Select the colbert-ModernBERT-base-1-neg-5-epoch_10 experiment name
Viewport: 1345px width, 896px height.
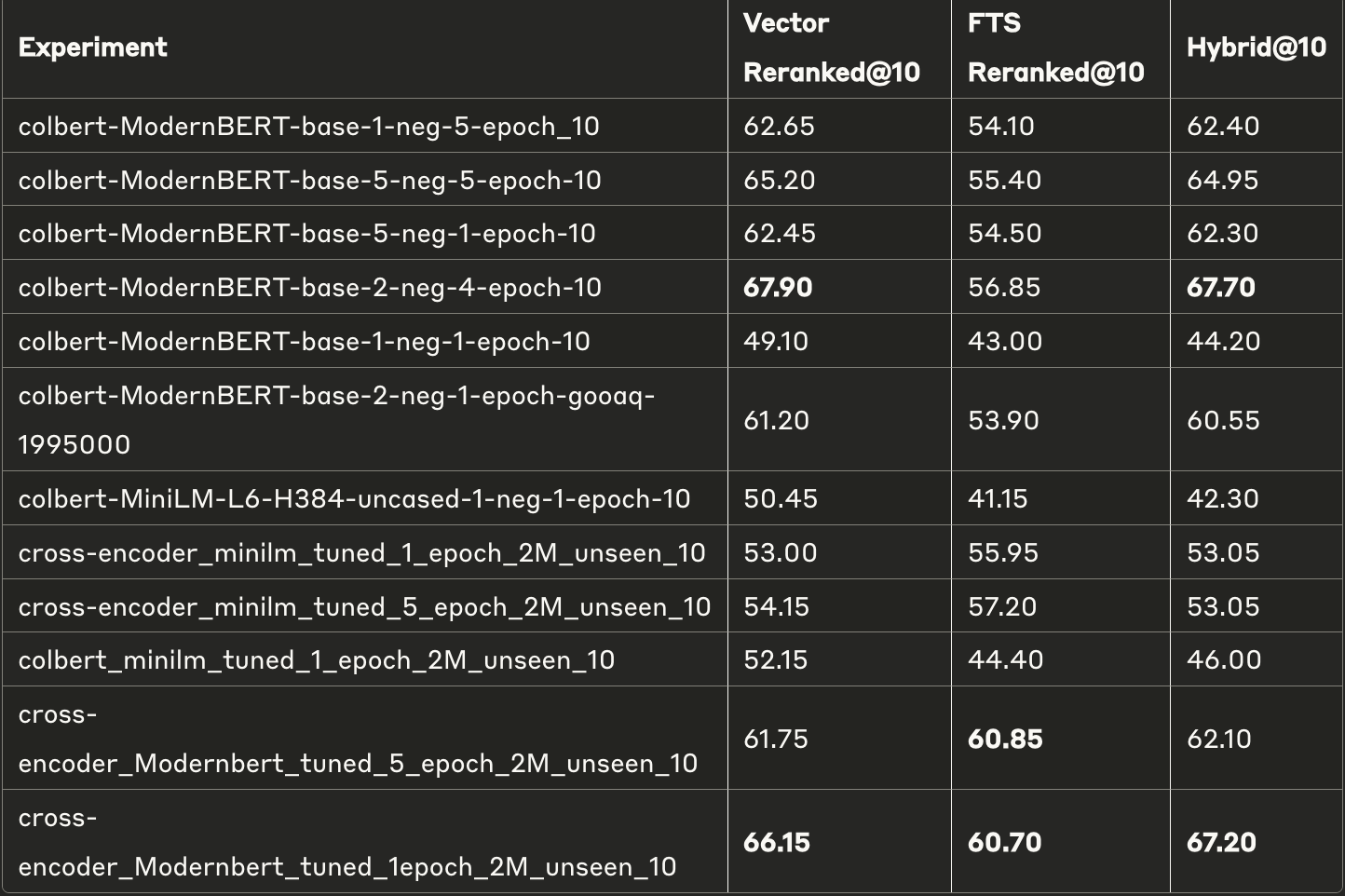click(x=308, y=126)
